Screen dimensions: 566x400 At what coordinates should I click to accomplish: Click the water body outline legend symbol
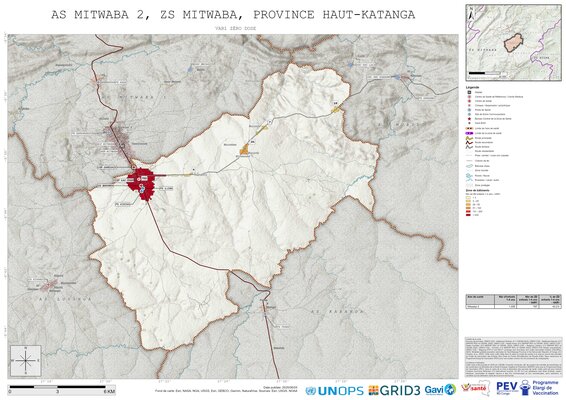point(470,166)
